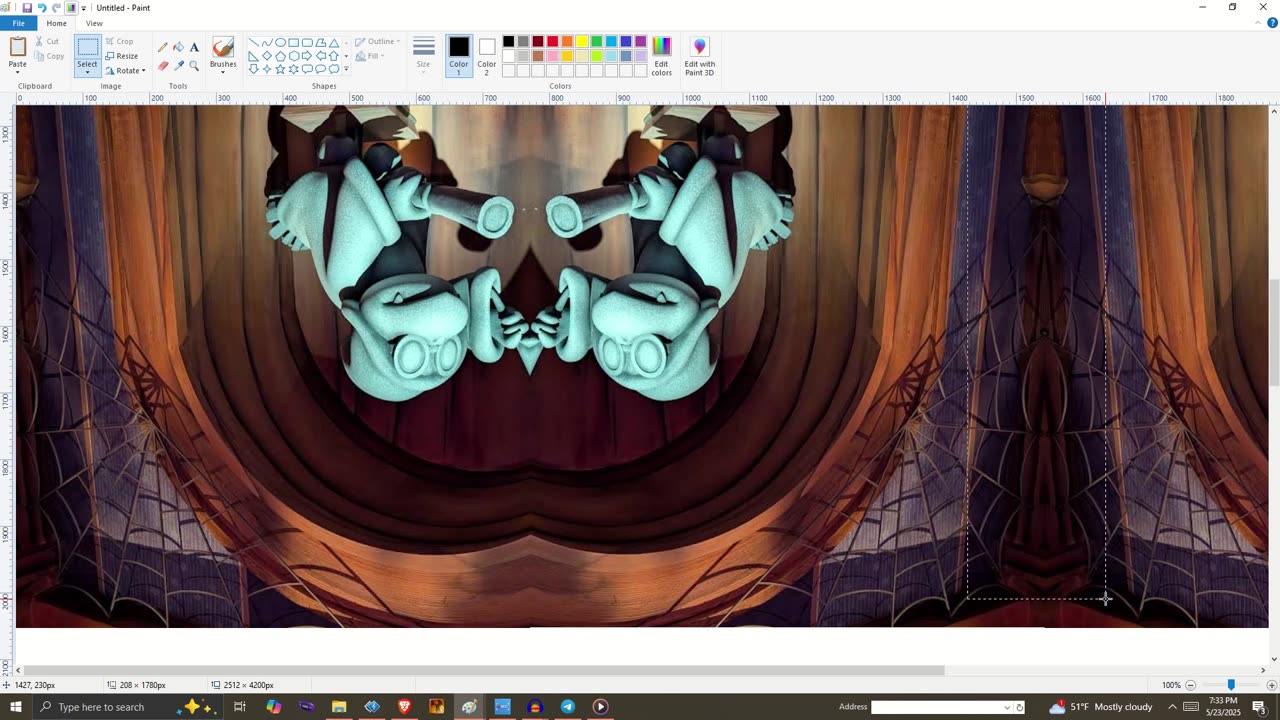Click the Cut command
1280x720 pixels.
click(48, 41)
